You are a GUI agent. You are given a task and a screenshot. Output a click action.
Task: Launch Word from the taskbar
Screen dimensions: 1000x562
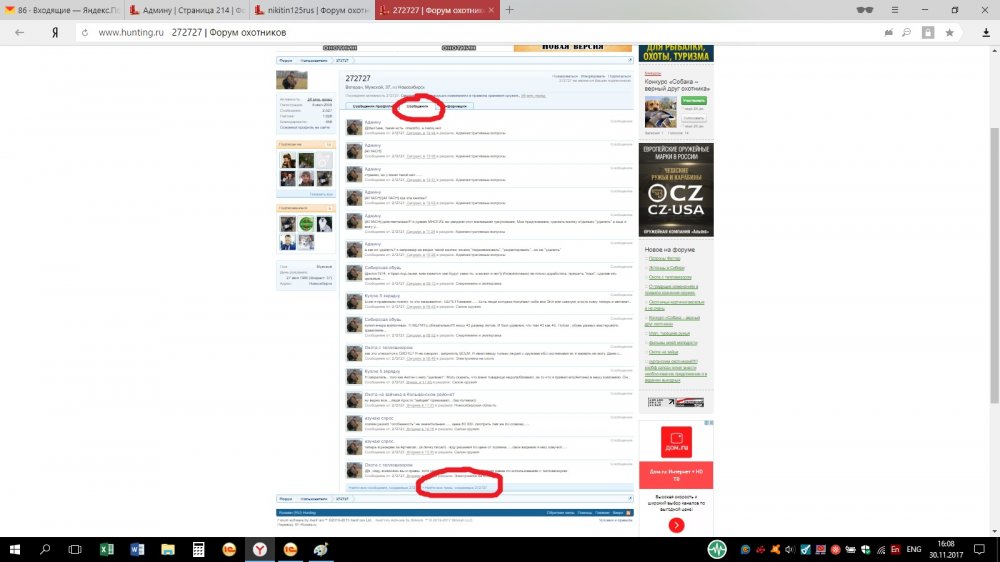[x=137, y=549]
